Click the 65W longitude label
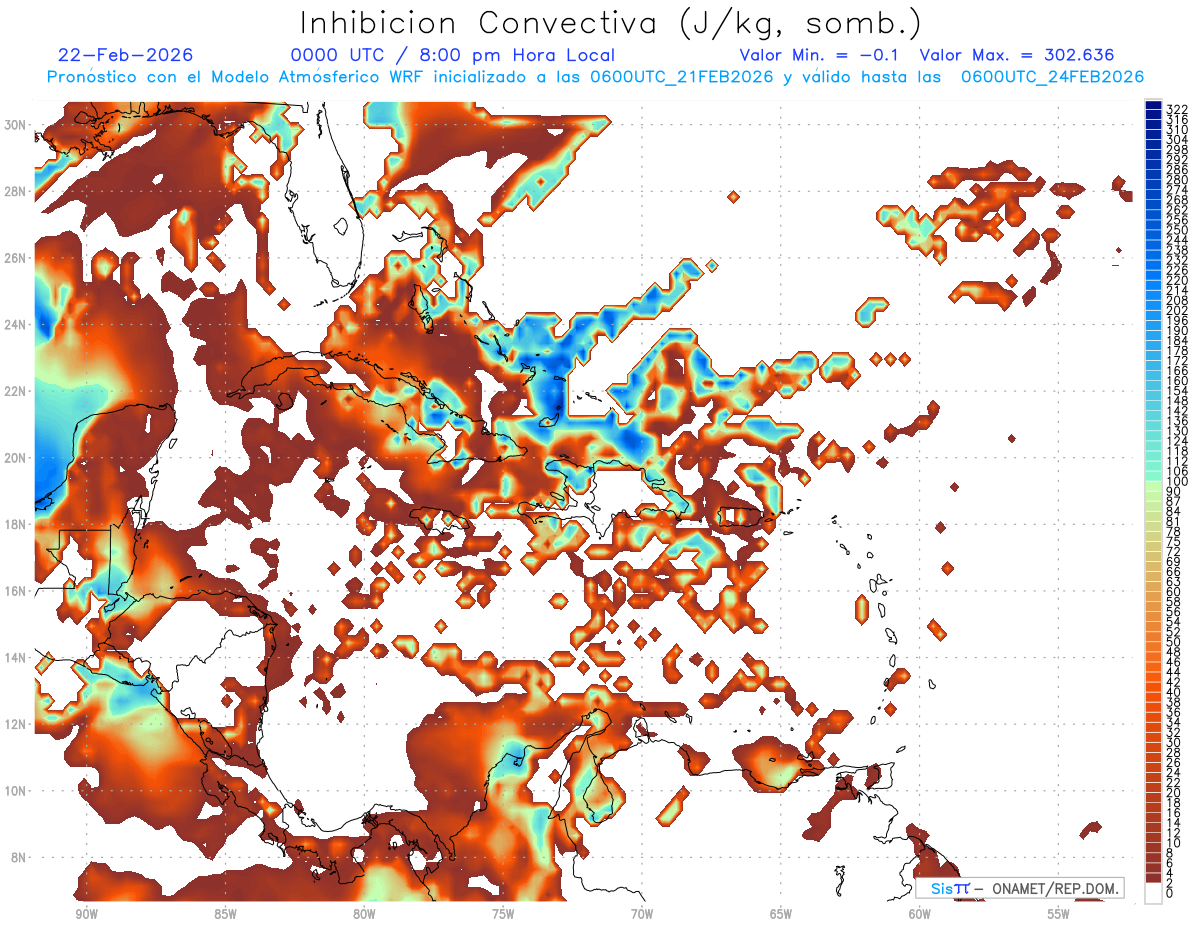 pos(781,914)
